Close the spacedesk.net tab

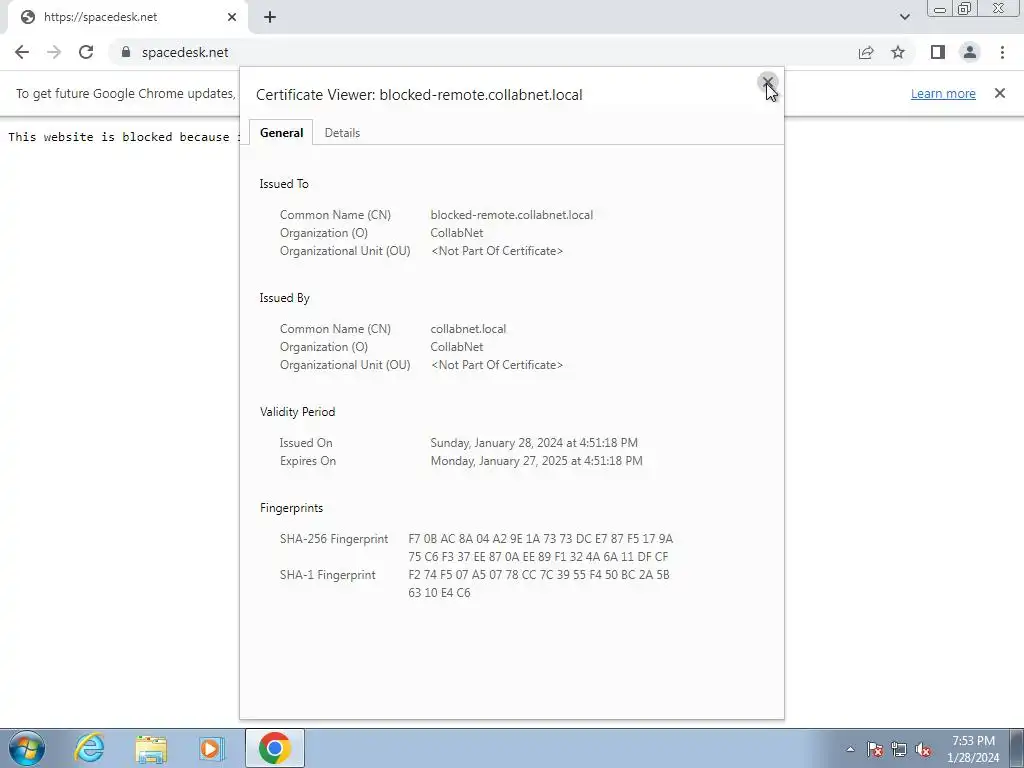(x=232, y=17)
